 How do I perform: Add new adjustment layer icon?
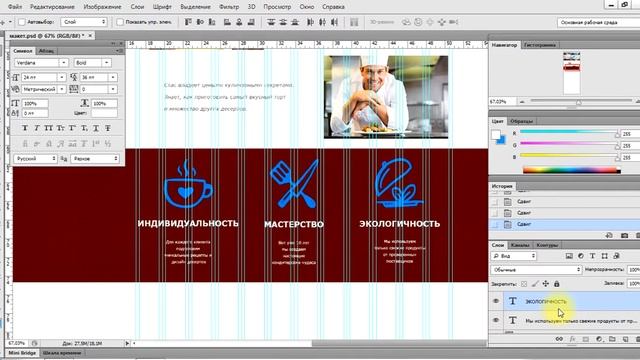[x=599, y=339]
